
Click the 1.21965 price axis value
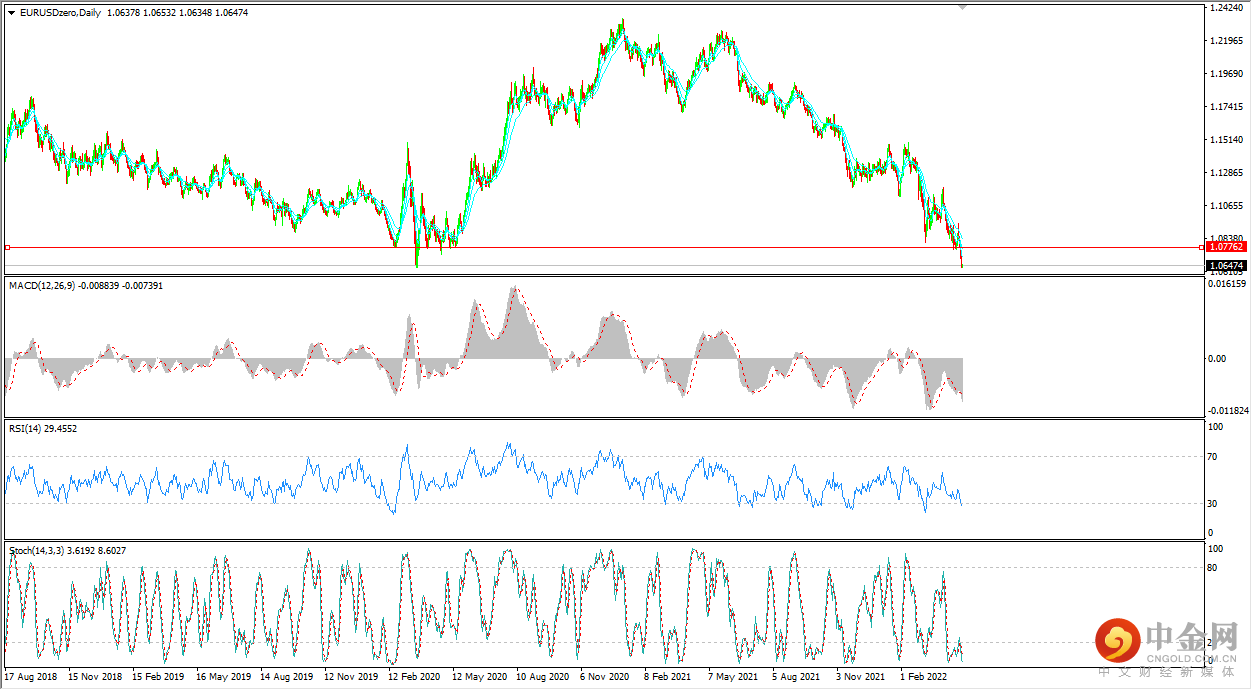[1224, 41]
